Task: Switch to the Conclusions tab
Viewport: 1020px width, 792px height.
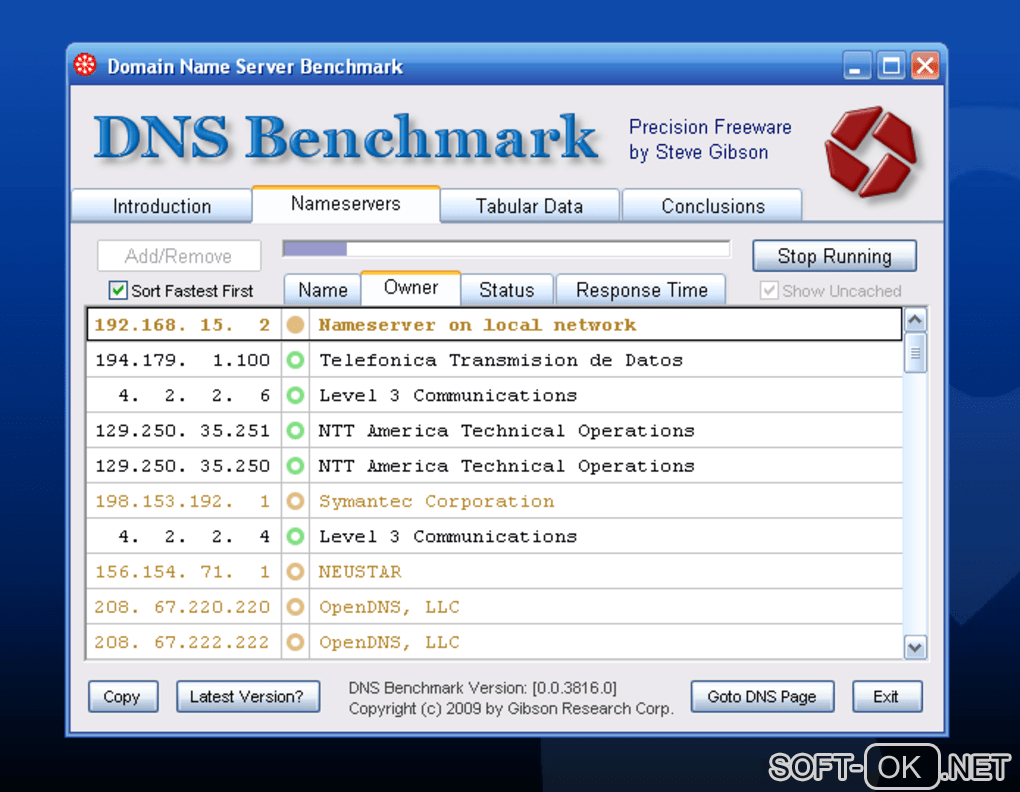Action: pos(712,206)
